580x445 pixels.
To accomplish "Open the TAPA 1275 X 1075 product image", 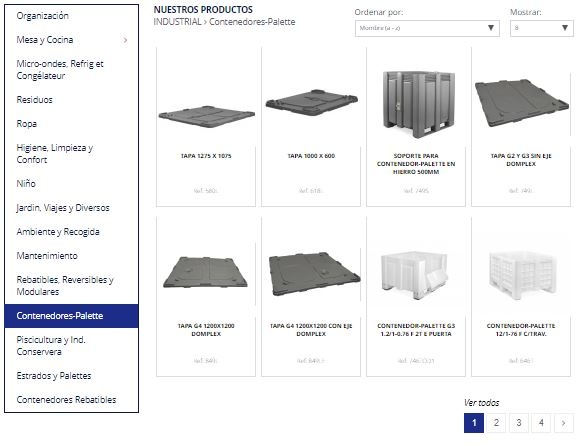I will click(206, 117).
